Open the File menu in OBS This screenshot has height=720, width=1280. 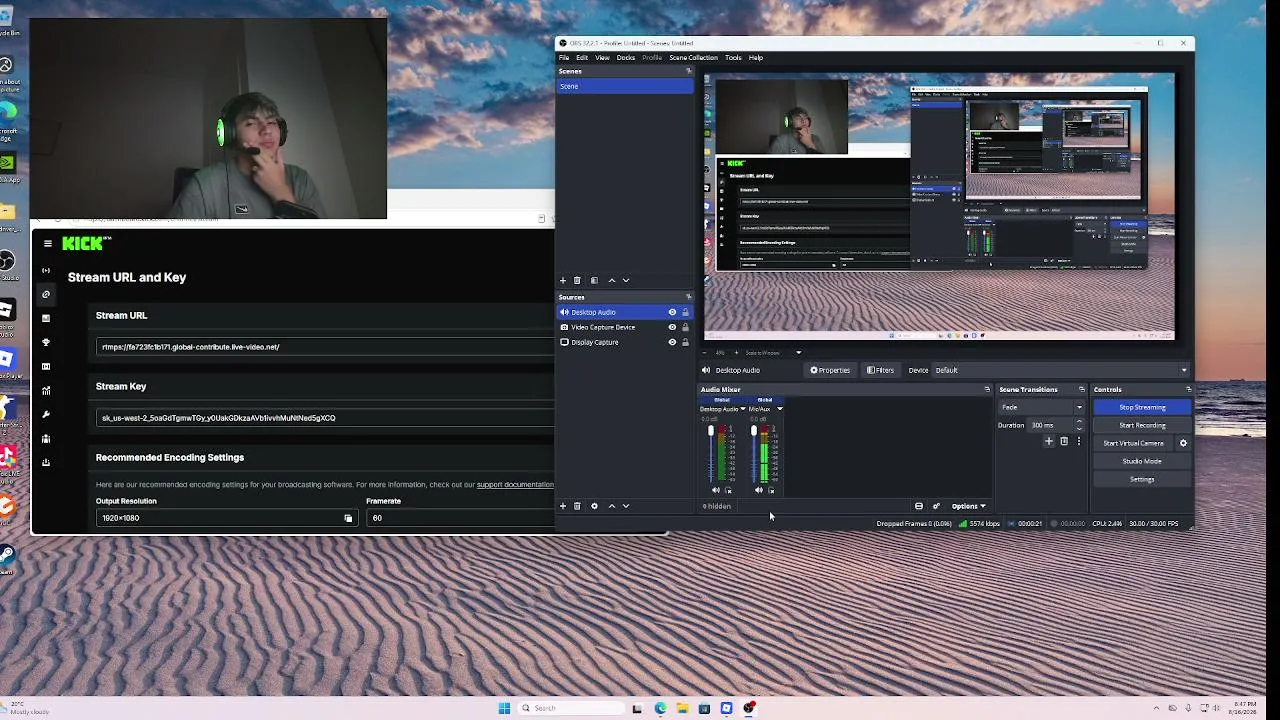coord(564,57)
